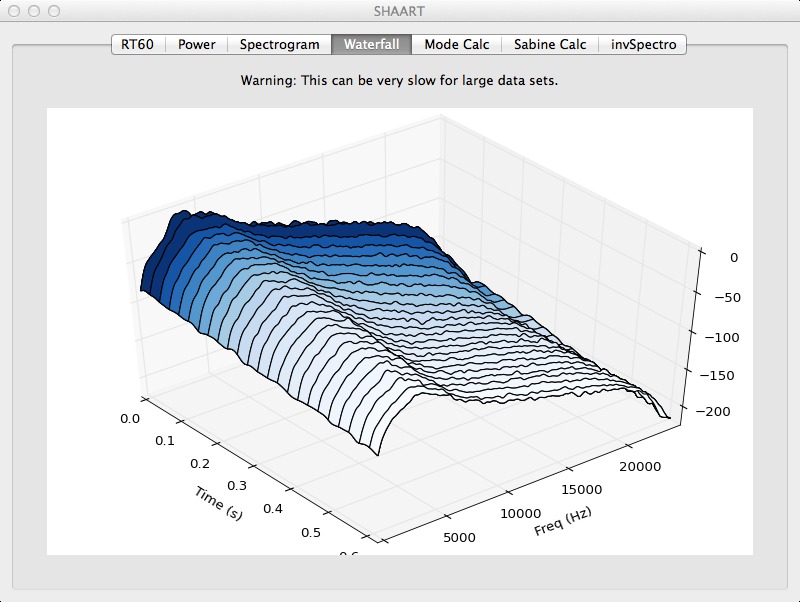This screenshot has width=800, height=602.
Task: Click the "Freq (Hz)" axis label
Action: click(x=563, y=521)
